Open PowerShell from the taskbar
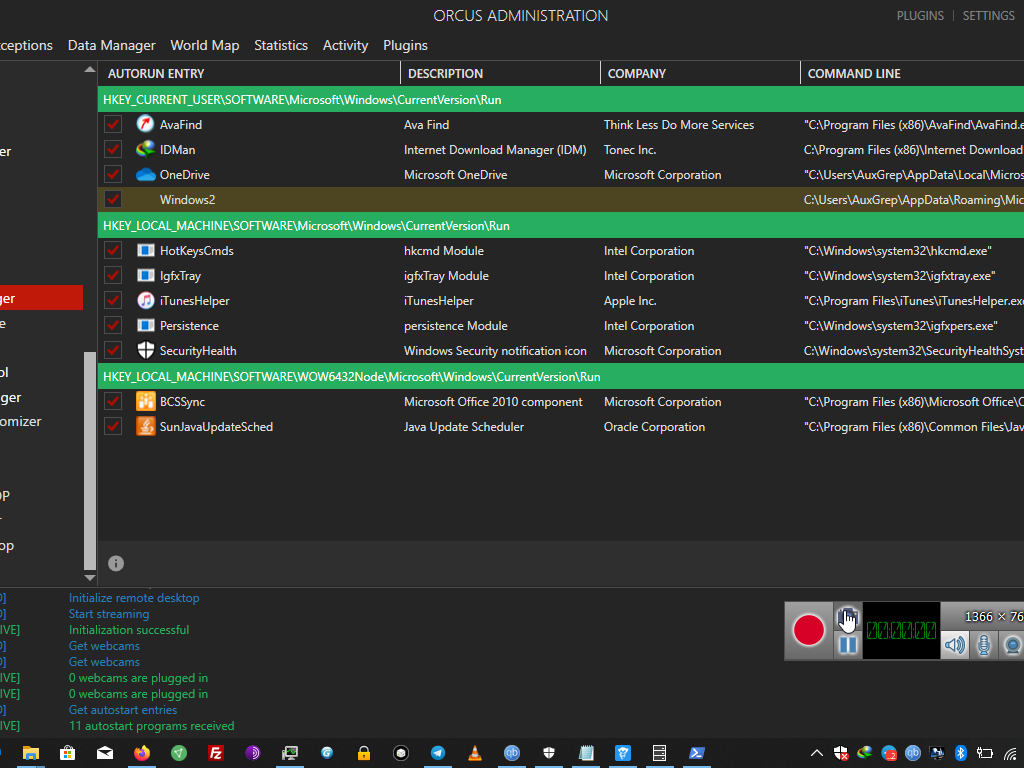1024x768 pixels. point(696,753)
